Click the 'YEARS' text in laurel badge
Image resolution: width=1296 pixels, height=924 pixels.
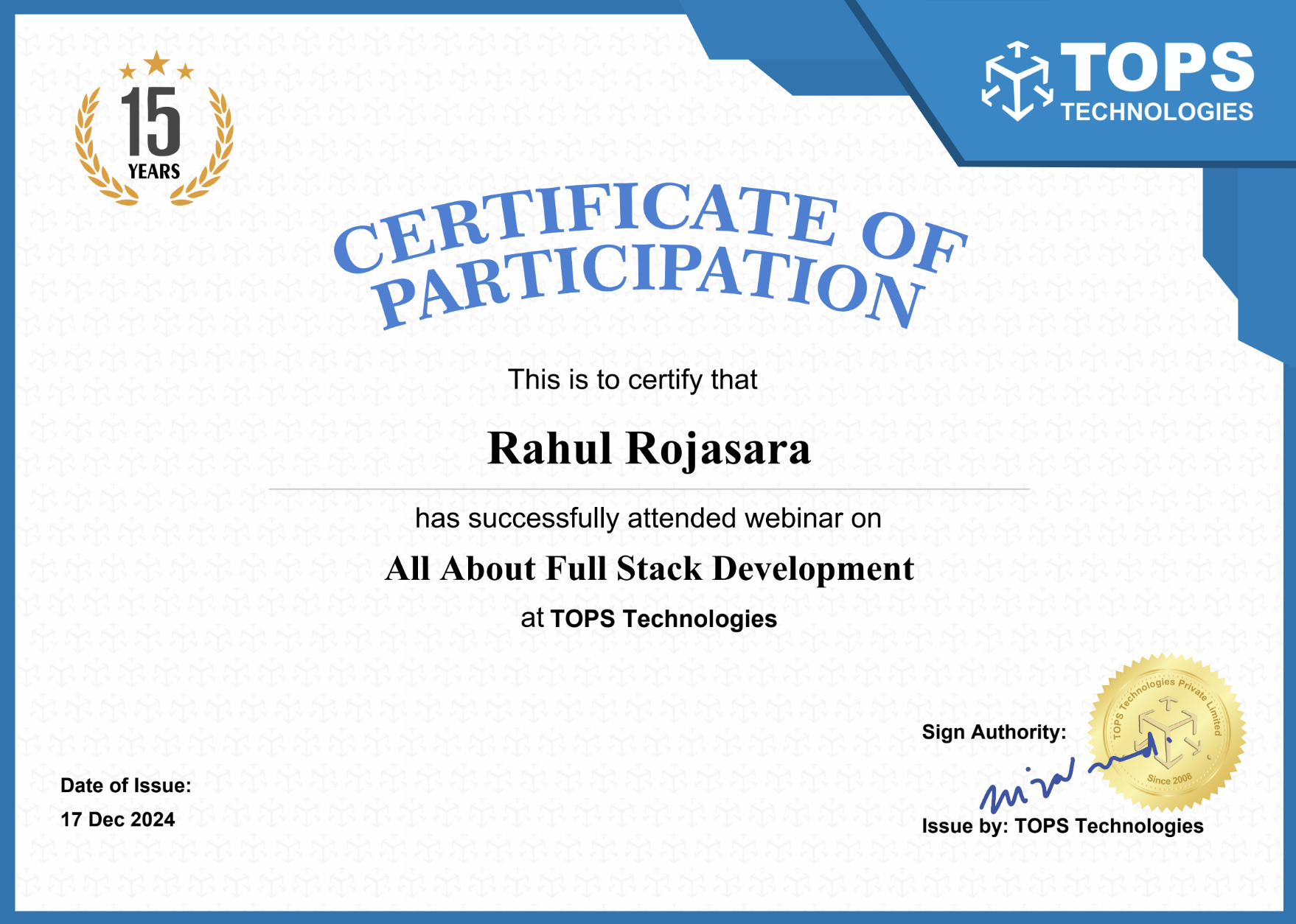(154, 172)
